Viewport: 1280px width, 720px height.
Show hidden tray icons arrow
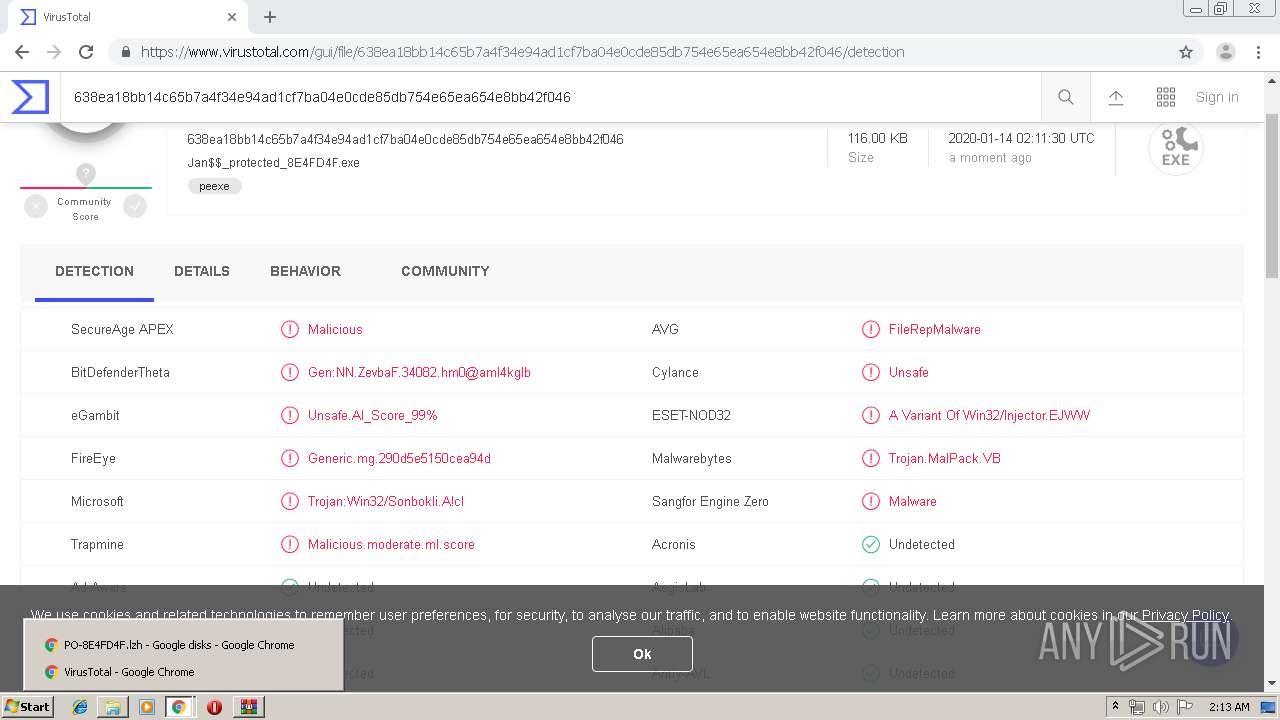pos(1115,707)
